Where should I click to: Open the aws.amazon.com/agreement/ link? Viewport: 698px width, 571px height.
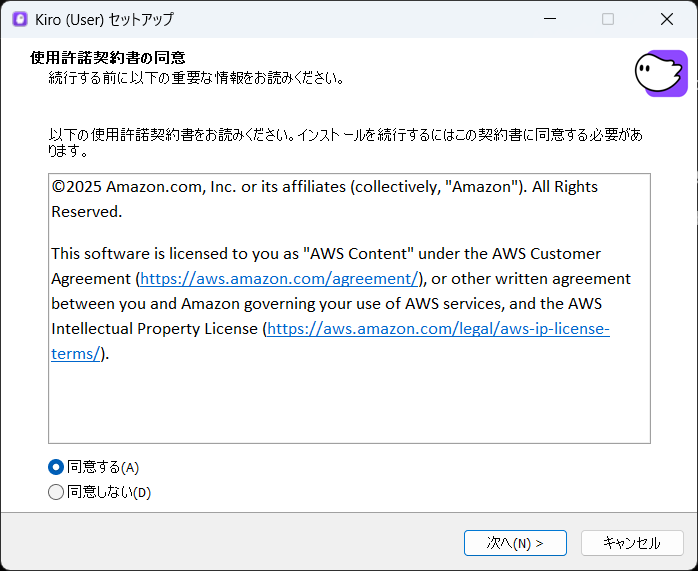point(278,278)
